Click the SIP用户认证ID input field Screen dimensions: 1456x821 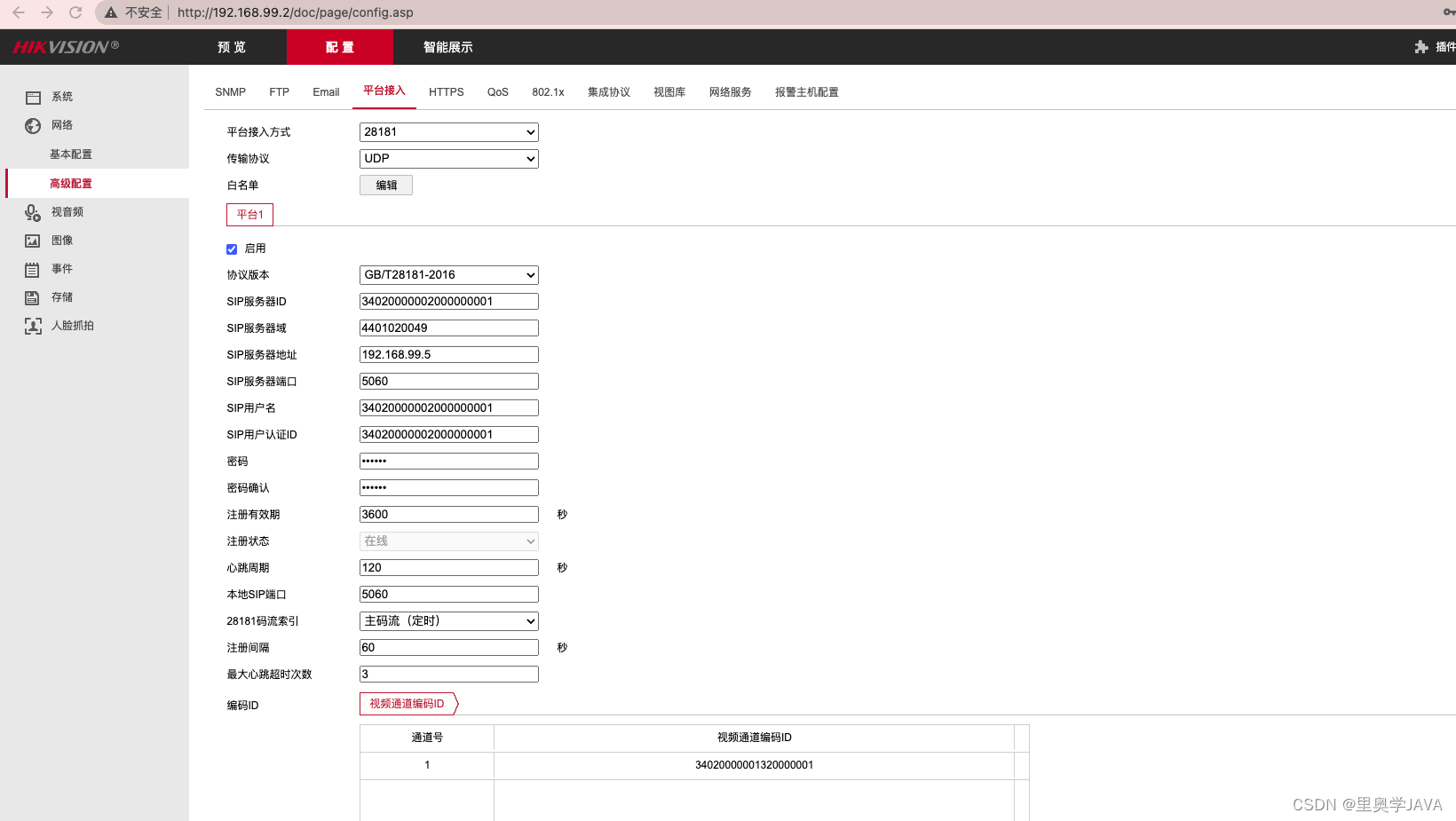[x=449, y=435]
